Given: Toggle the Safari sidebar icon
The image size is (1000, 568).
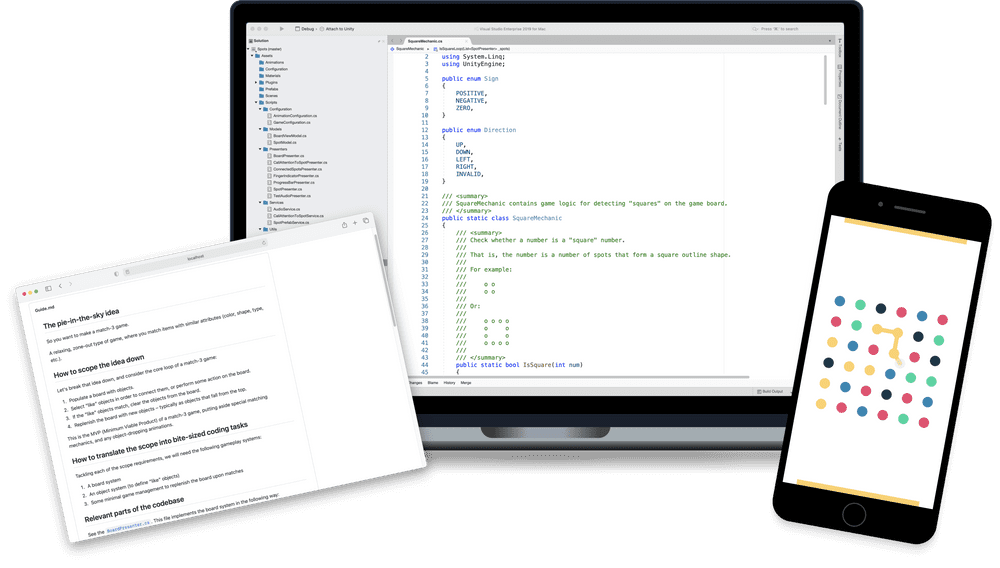Looking at the screenshot, I should 48,288.
